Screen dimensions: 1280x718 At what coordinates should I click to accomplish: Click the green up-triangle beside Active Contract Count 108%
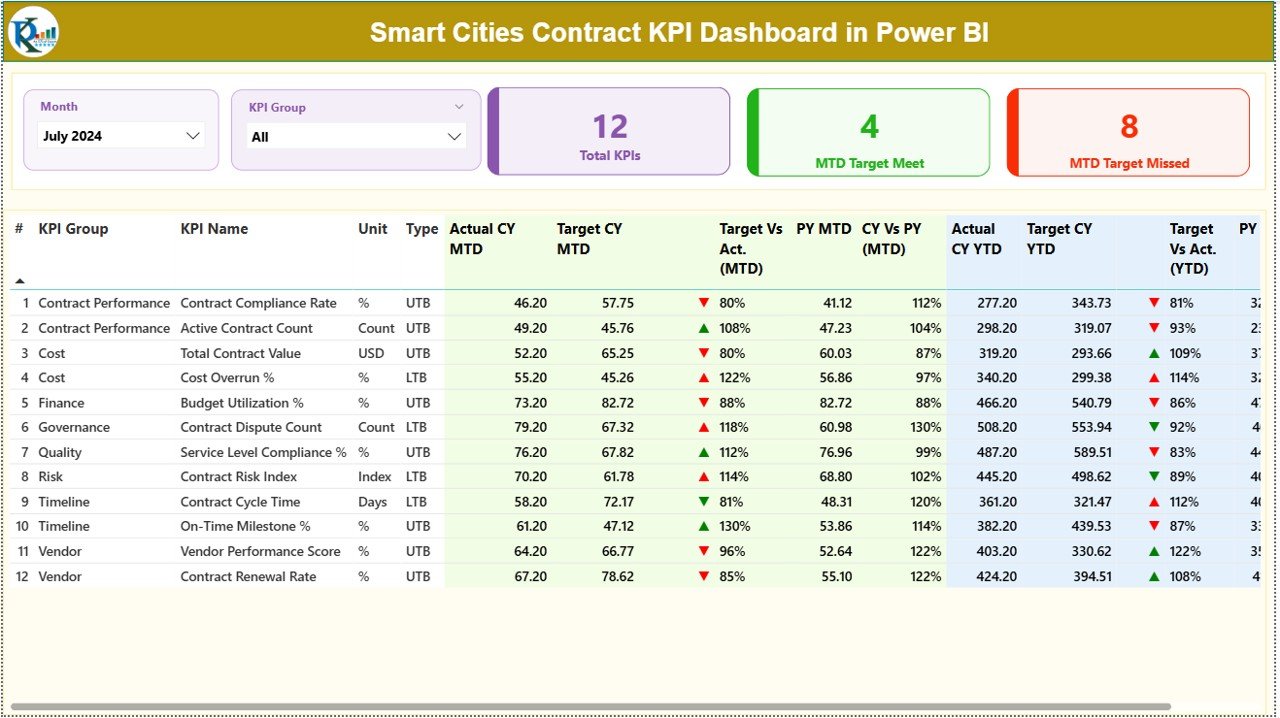pyautogui.click(x=705, y=327)
